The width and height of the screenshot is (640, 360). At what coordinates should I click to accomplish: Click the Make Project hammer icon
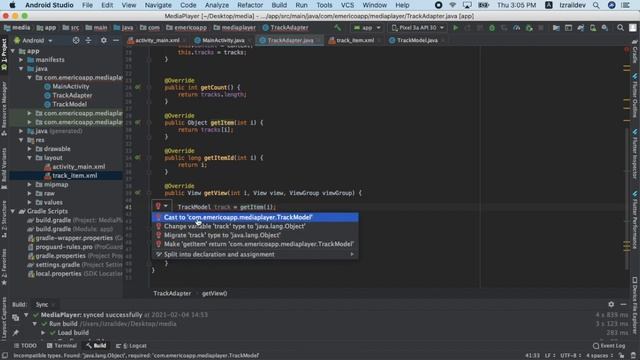point(338,28)
